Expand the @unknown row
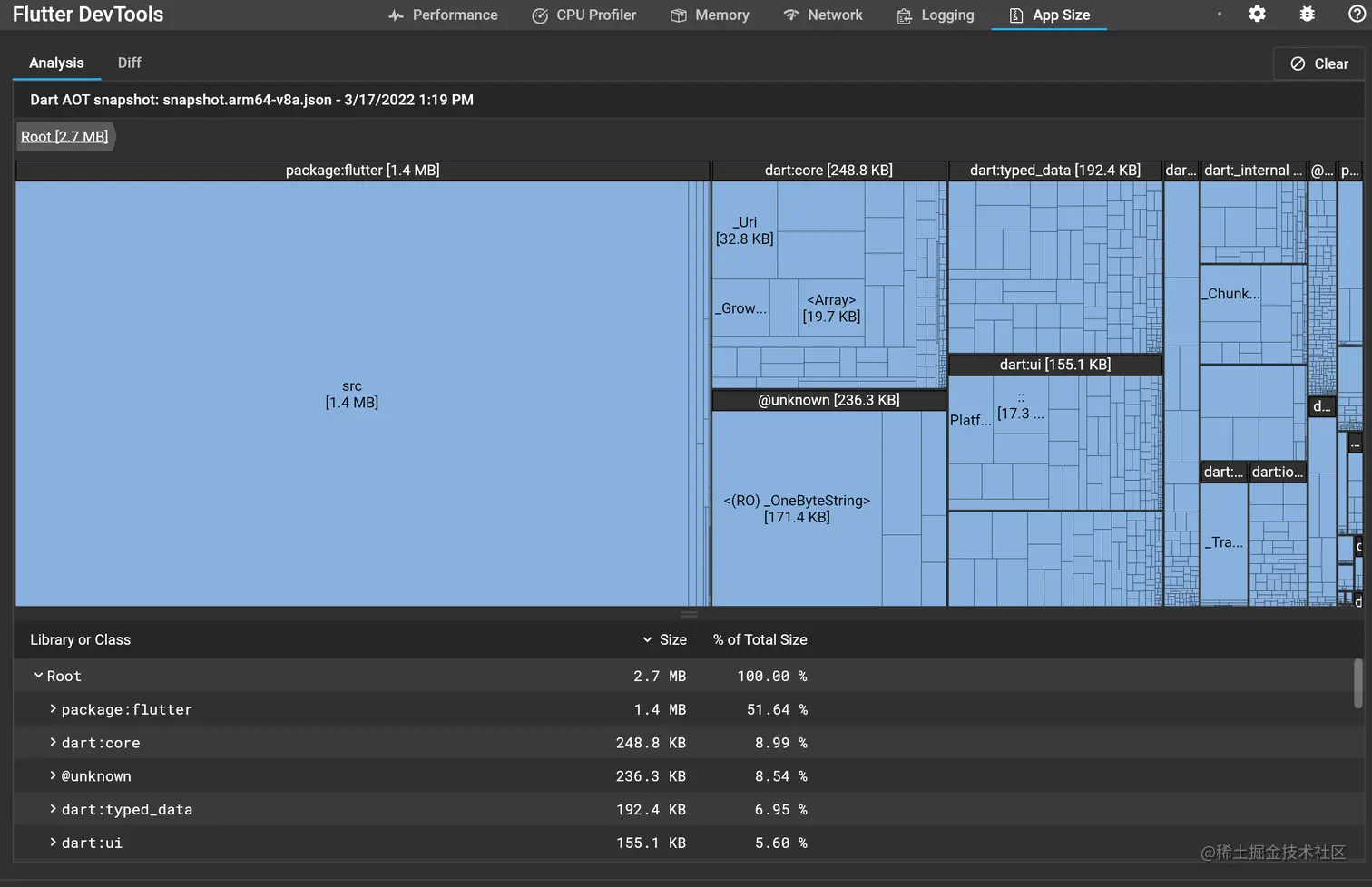 [53, 776]
